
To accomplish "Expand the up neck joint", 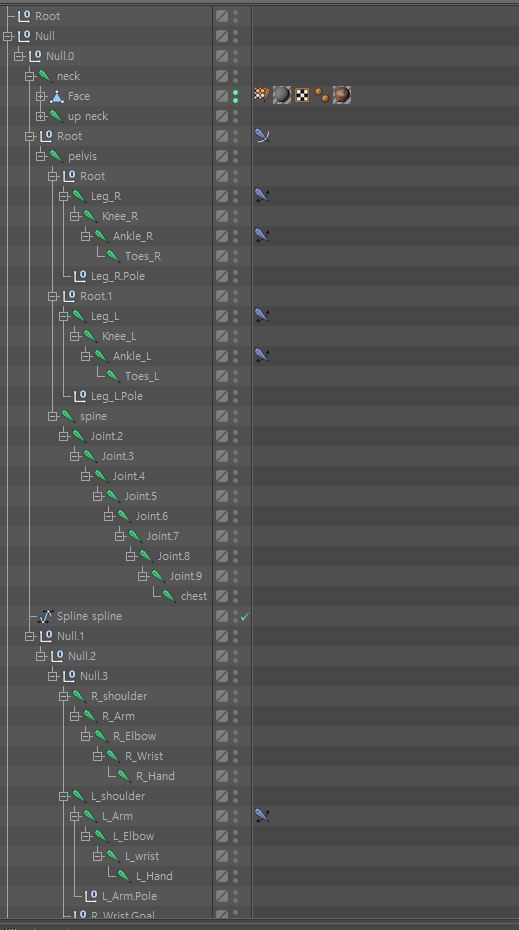I will pyautogui.click(x=41, y=116).
